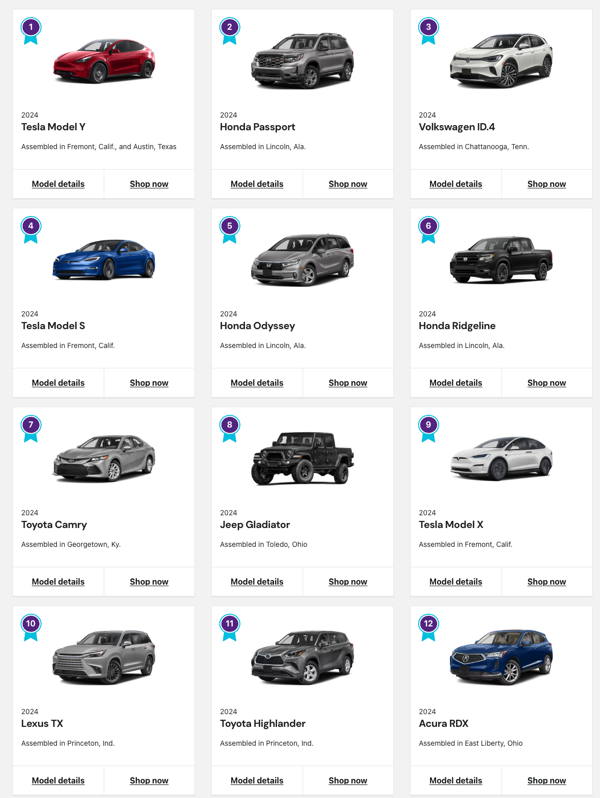Open Model details for Tesla Model Y

point(58,184)
